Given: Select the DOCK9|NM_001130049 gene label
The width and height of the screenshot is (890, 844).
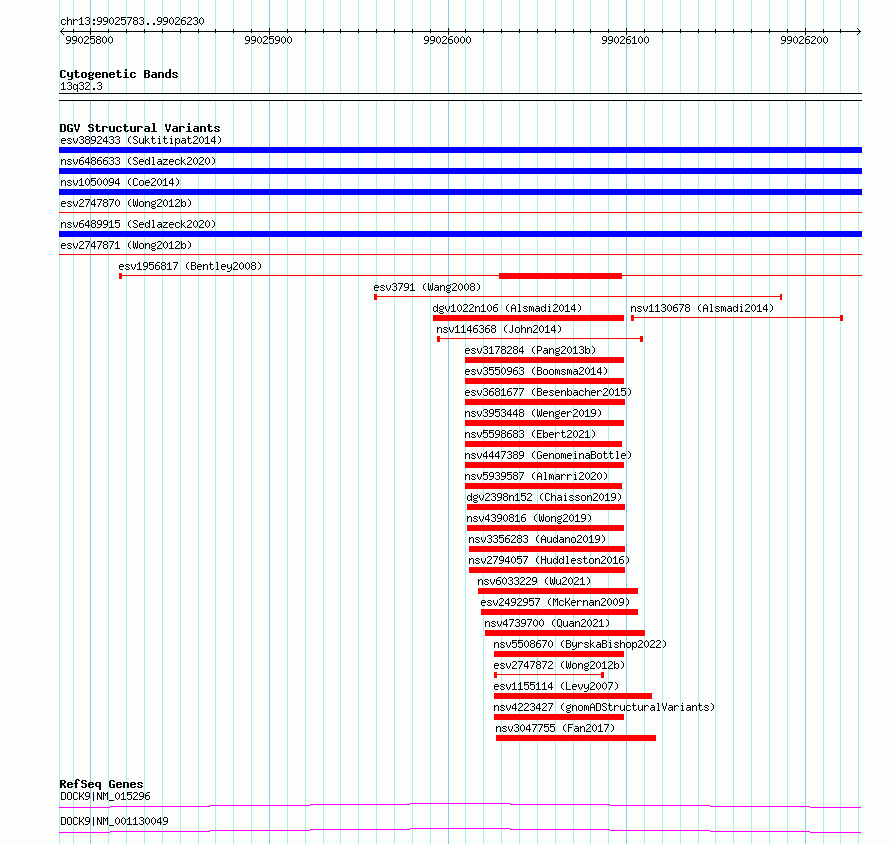Looking at the screenshot, I should click(114, 821).
